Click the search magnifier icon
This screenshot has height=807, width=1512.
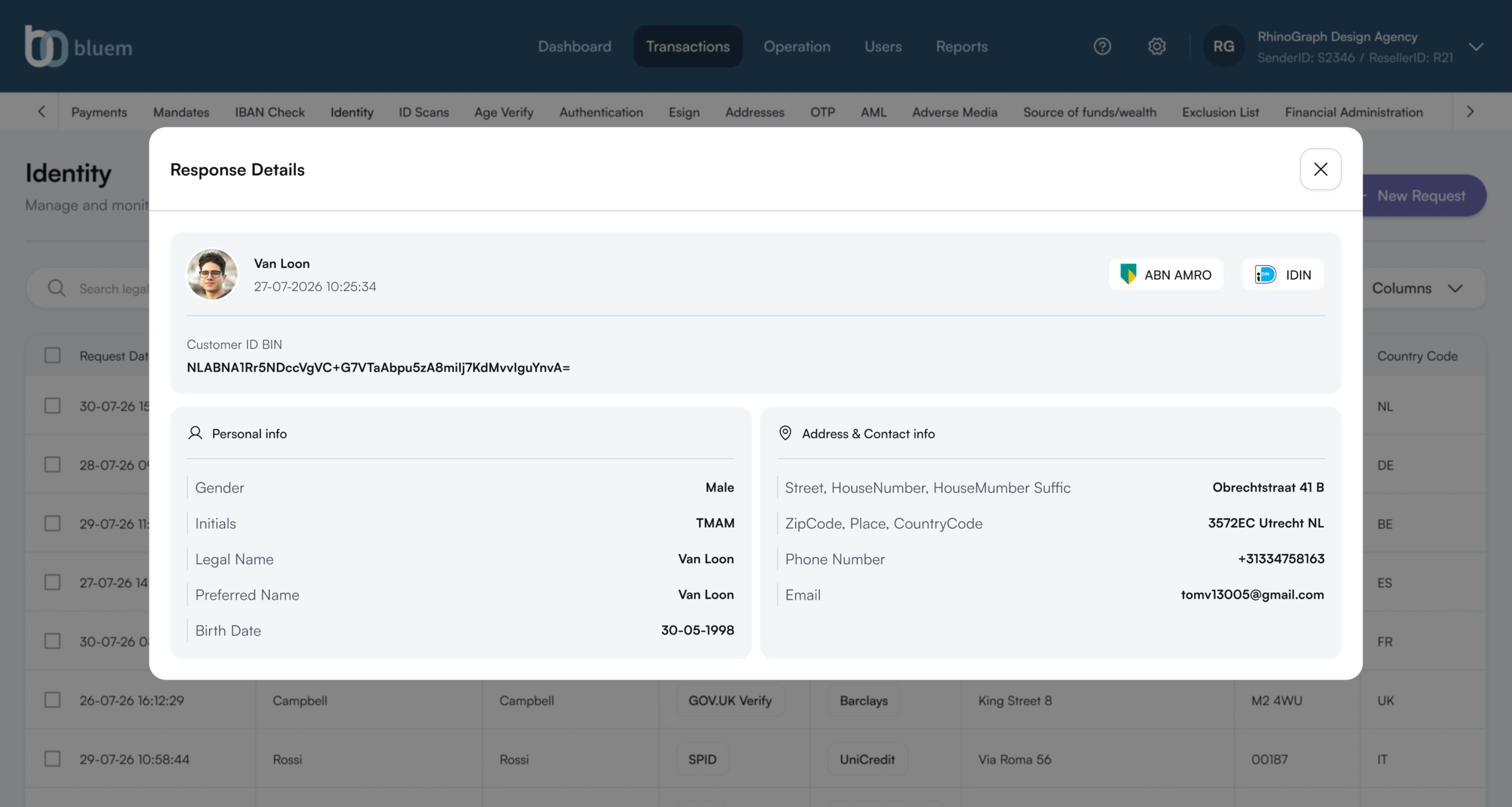[56, 288]
